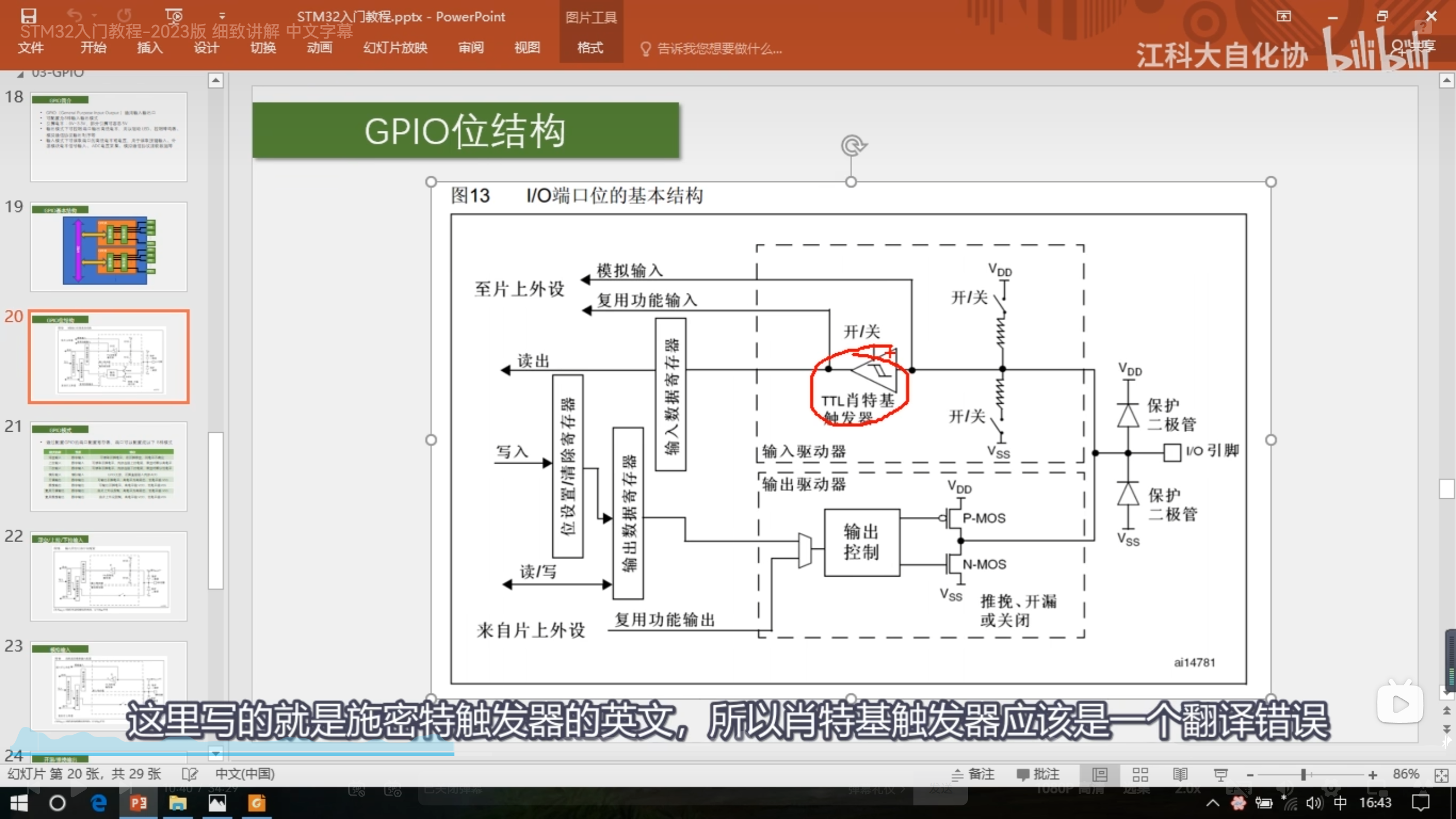Screen dimensions: 1456x819
Task: Collapse the 03-GPIO section
Action: pyautogui.click(x=20, y=74)
